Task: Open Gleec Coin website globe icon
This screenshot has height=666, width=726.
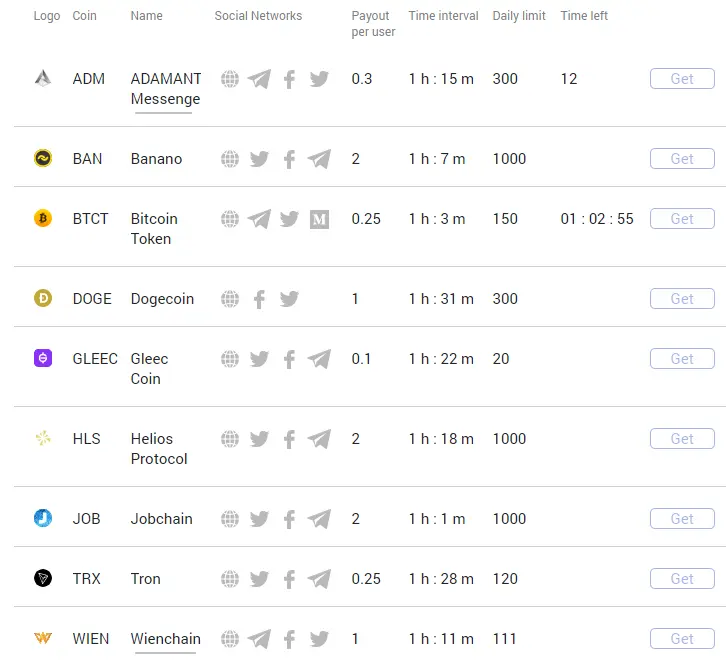Action: [x=230, y=359]
